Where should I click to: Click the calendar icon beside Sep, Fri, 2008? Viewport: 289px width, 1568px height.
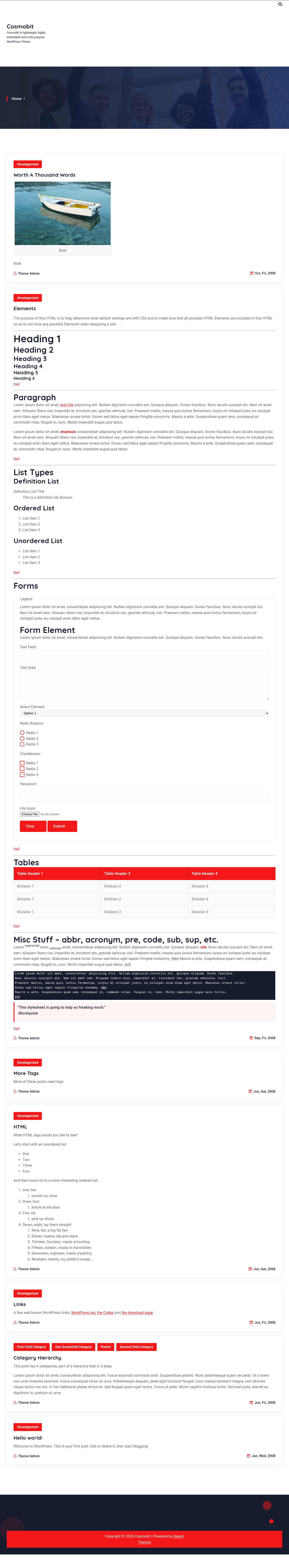(x=251, y=1038)
